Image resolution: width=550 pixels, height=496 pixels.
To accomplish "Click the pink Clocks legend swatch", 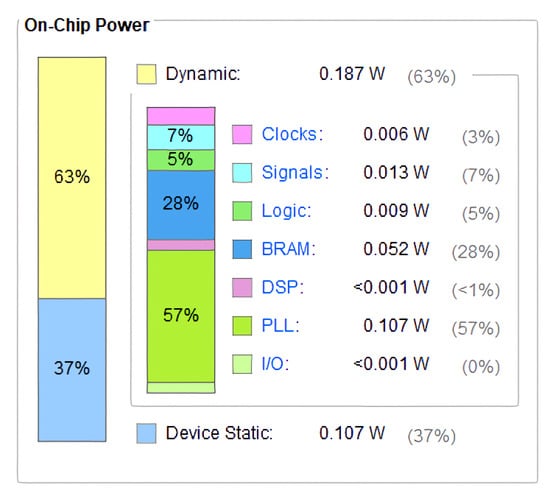I will pos(242,134).
